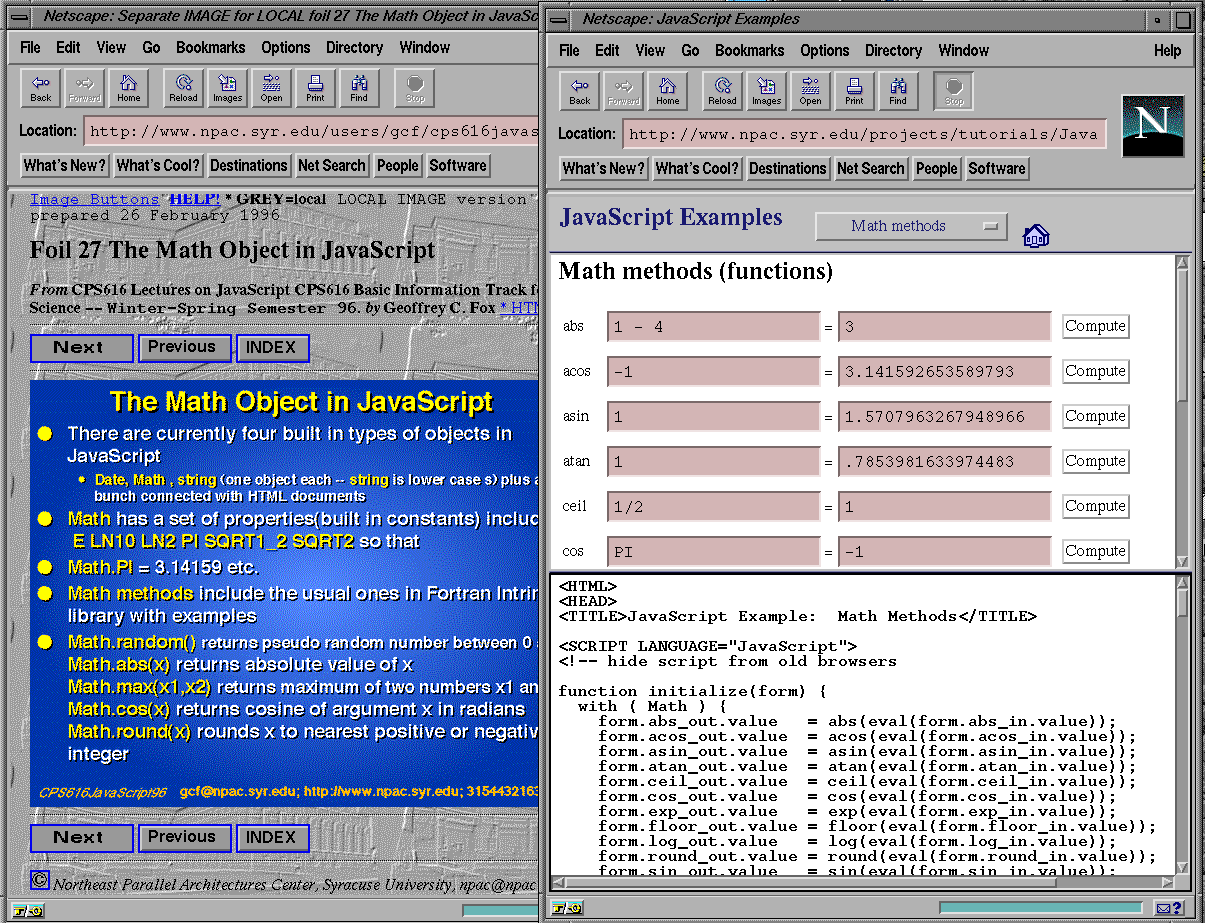
Task: Click Software button in JavaScript Examples window
Action: (x=997, y=169)
